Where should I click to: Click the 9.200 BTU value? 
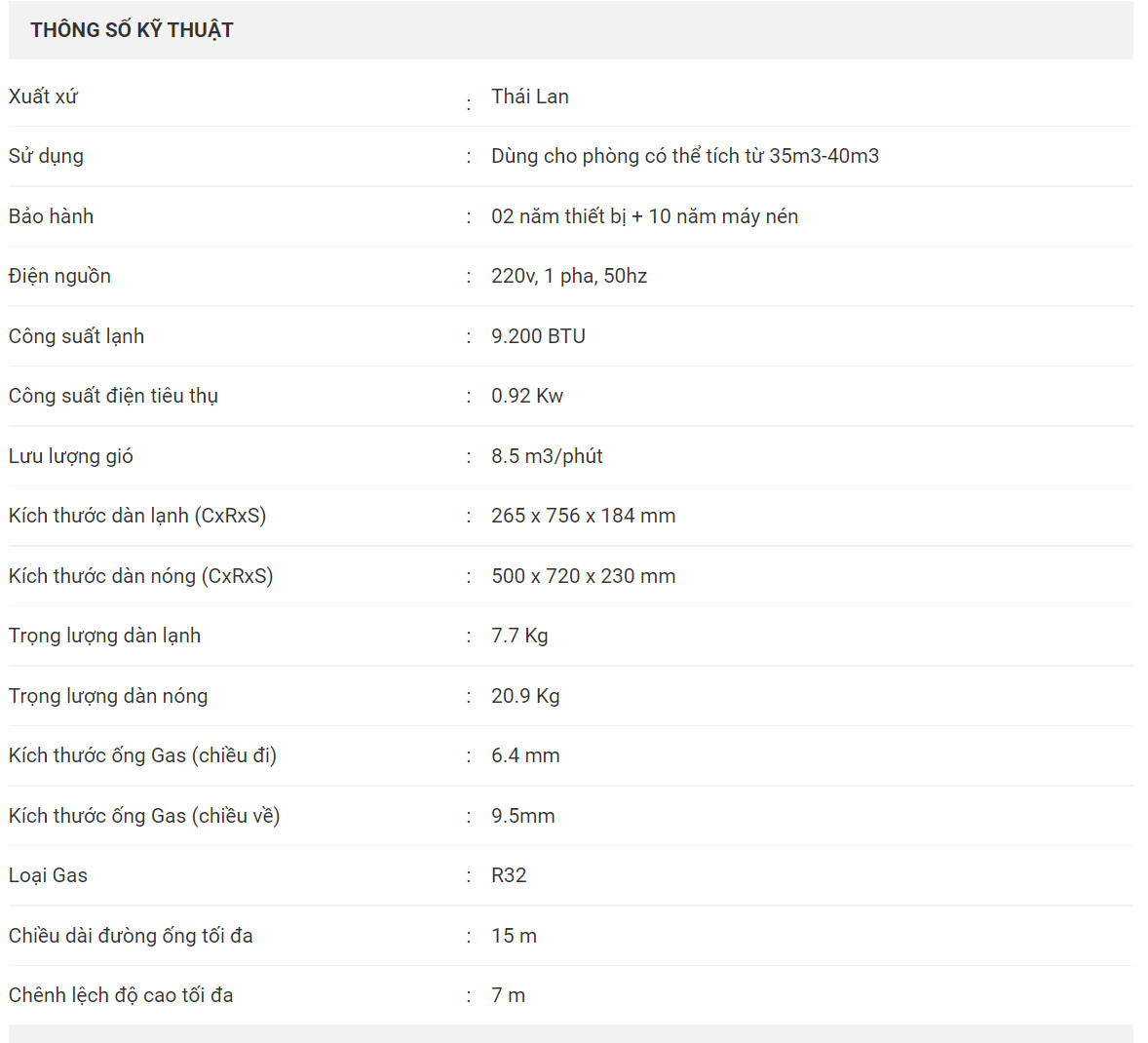tap(538, 336)
